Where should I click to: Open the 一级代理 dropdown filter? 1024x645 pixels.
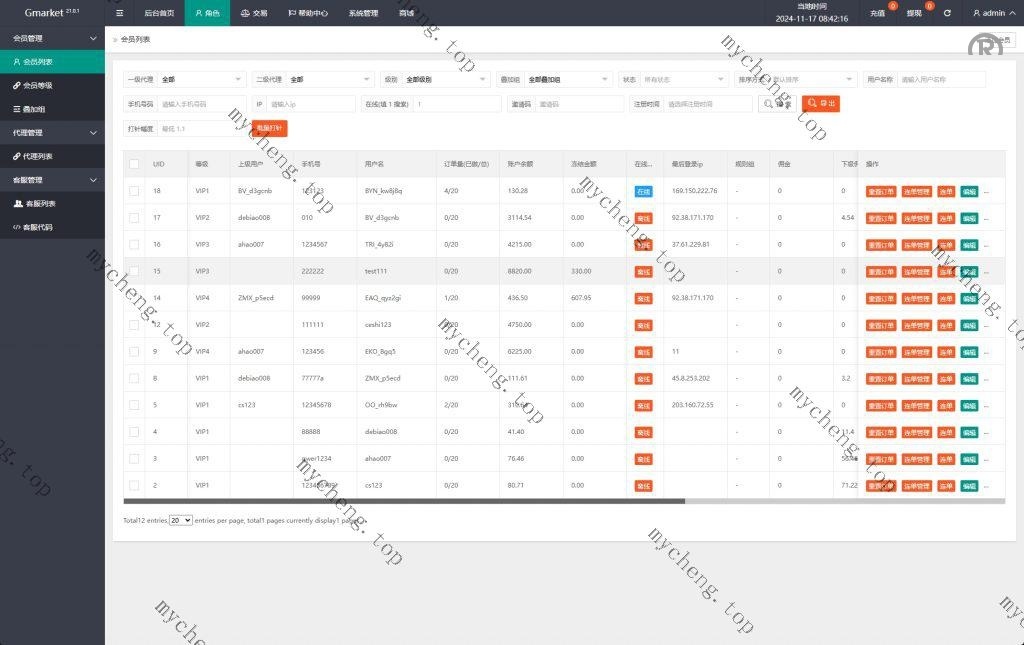pyautogui.click(x=202, y=79)
